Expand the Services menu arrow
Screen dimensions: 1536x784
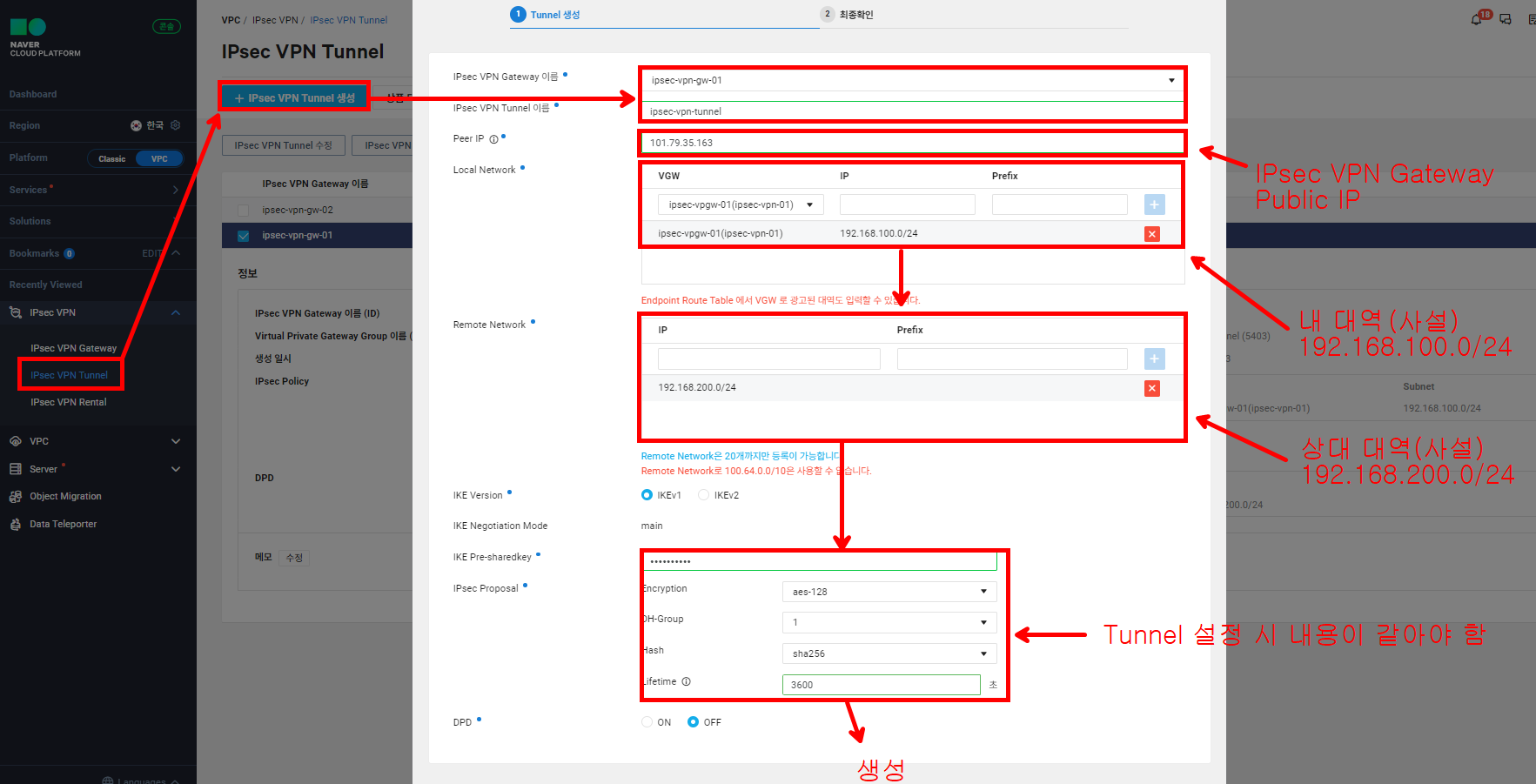(176, 190)
